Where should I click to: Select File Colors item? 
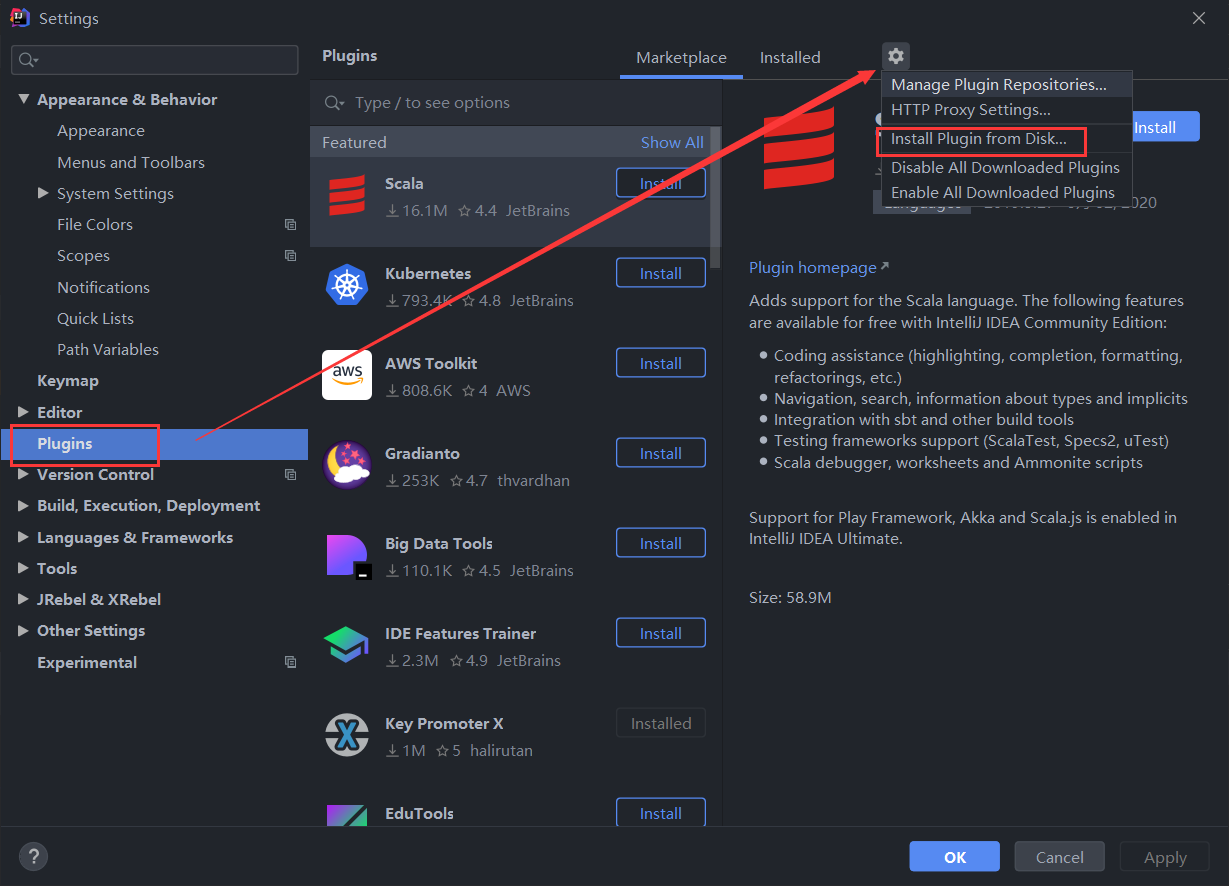(95, 225)
